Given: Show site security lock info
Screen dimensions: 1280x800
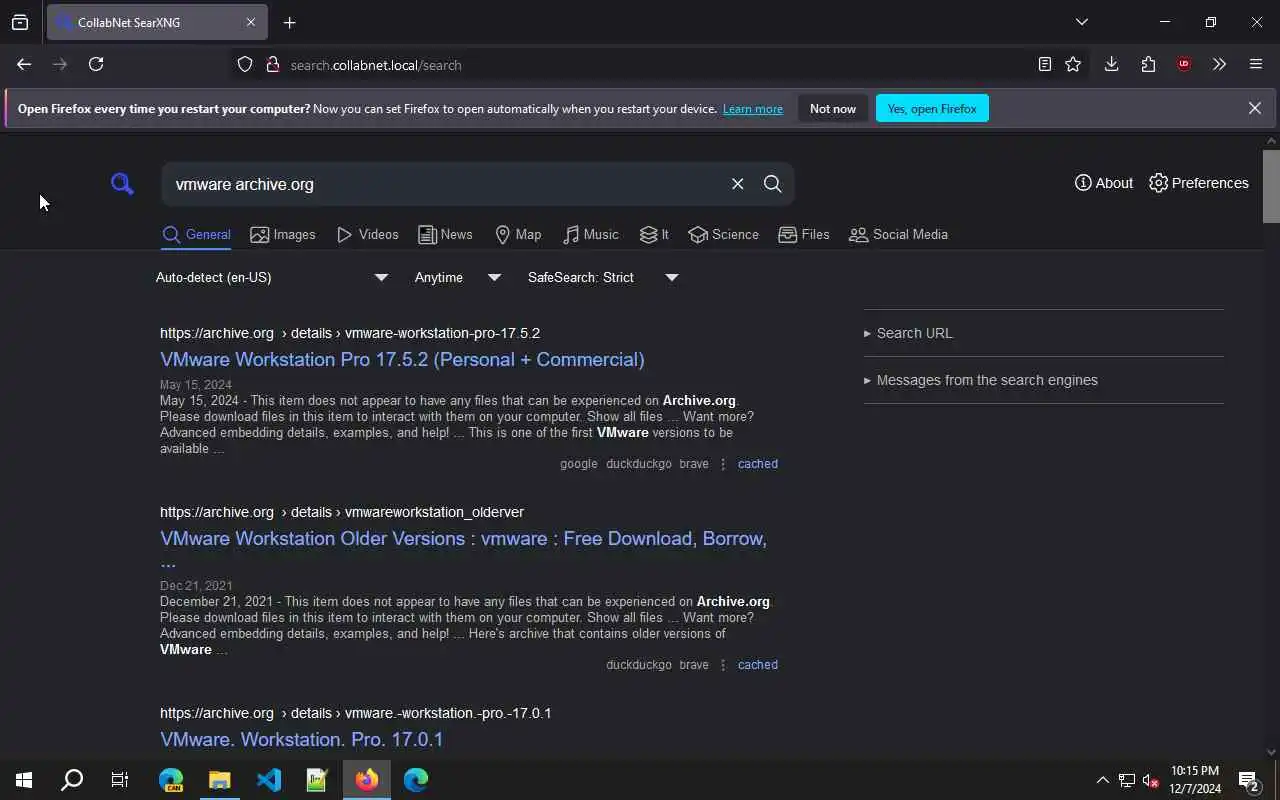Looking at the screenshot, I should [272, 64].
